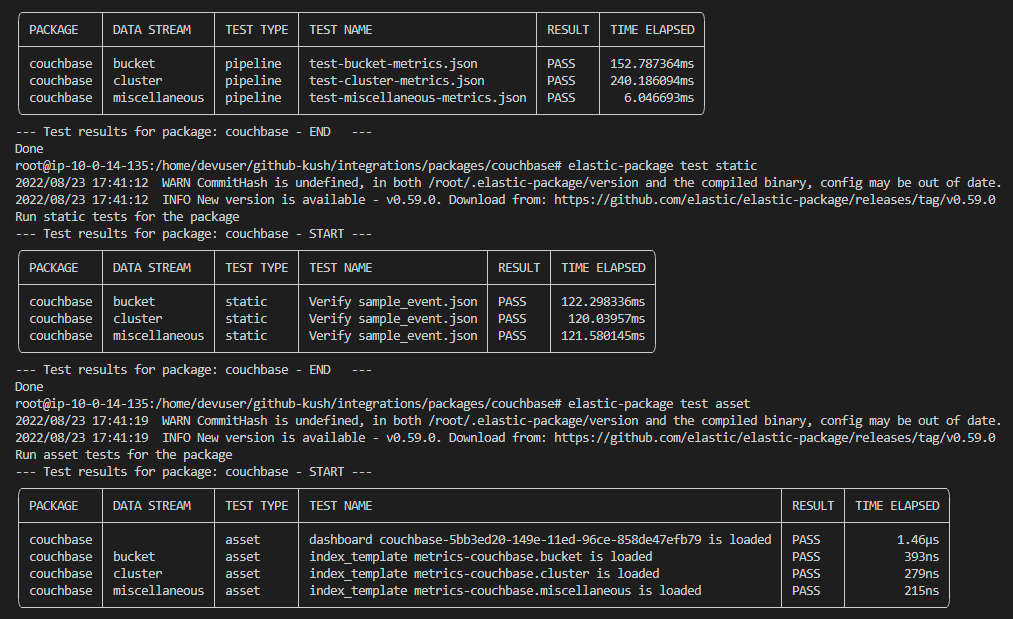This screenshot has width=1013, height=619.
Task: Click the 6.046693ms elapsed time value
Action: click(659, 98)
